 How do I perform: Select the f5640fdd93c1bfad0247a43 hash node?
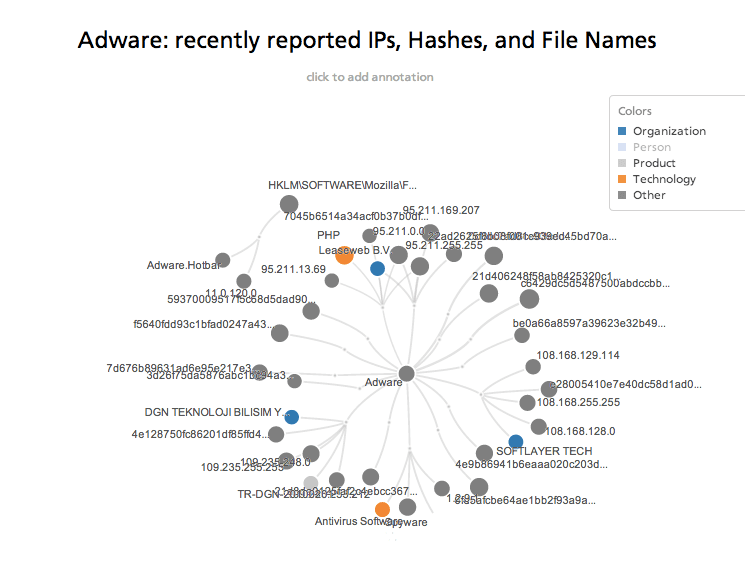(280, 333)
